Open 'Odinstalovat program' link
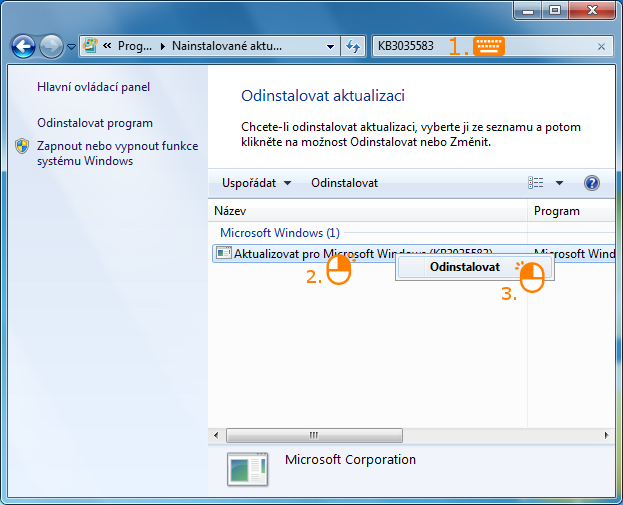The width and height of the screenshot is (623, 505). (95, 123)
